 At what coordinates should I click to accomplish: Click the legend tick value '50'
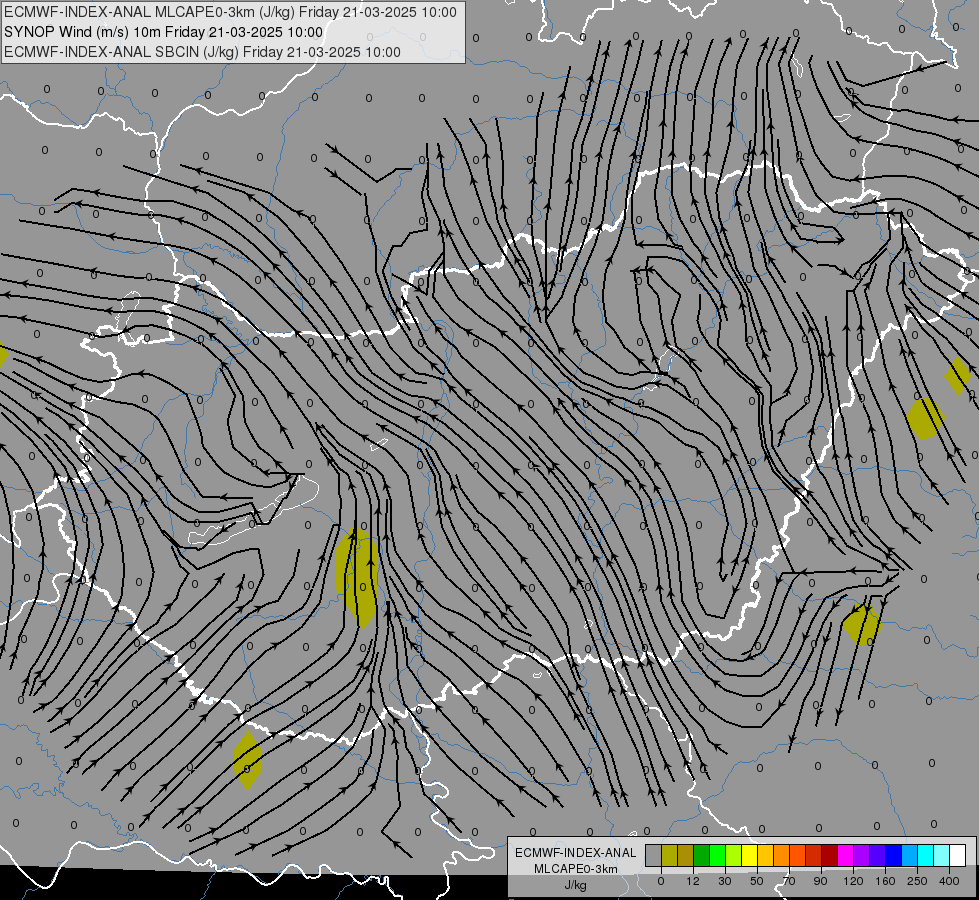757,881
